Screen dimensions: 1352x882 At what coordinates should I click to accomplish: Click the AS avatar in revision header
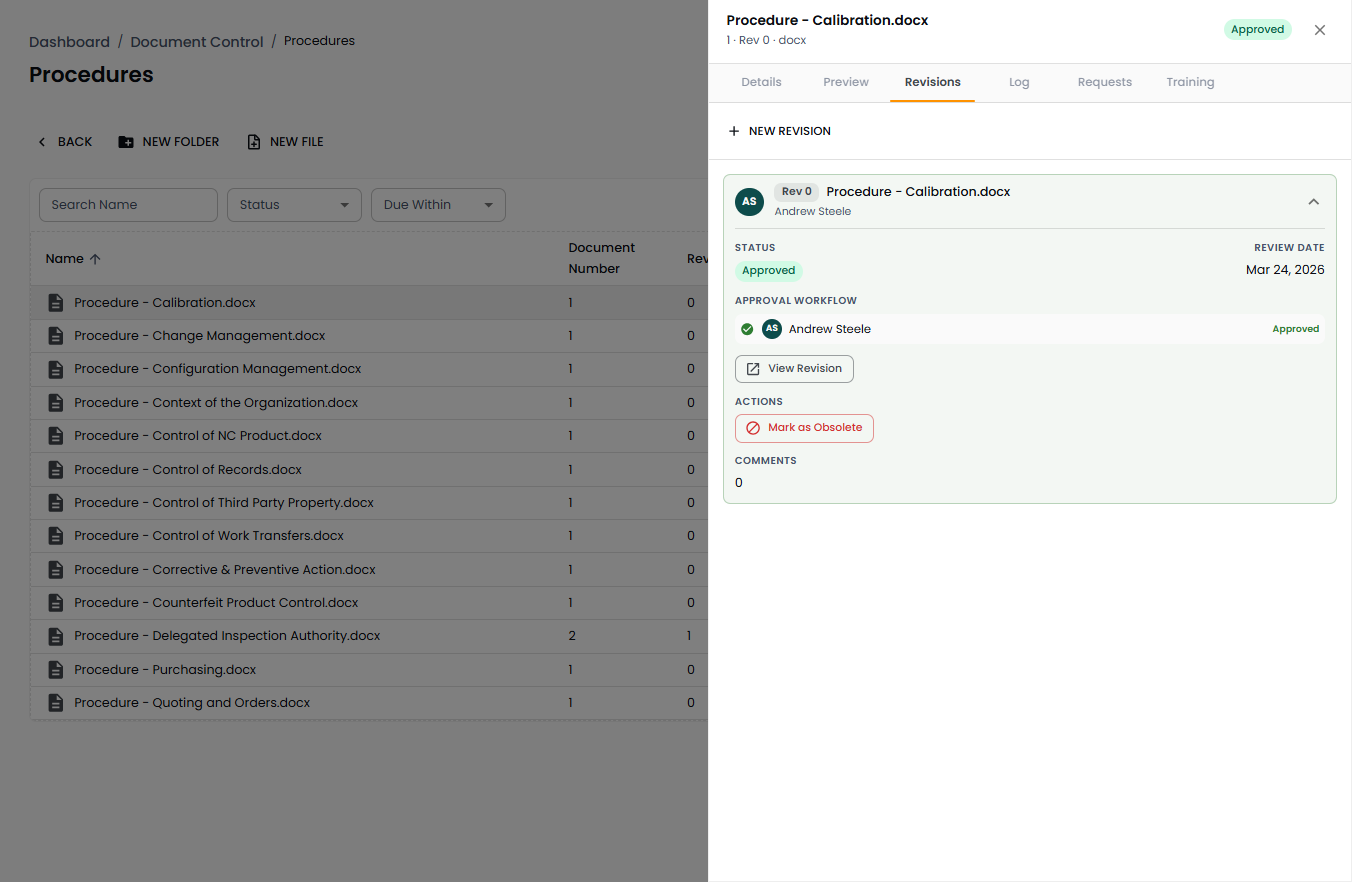pyautogui.click(x=749, y=201)
